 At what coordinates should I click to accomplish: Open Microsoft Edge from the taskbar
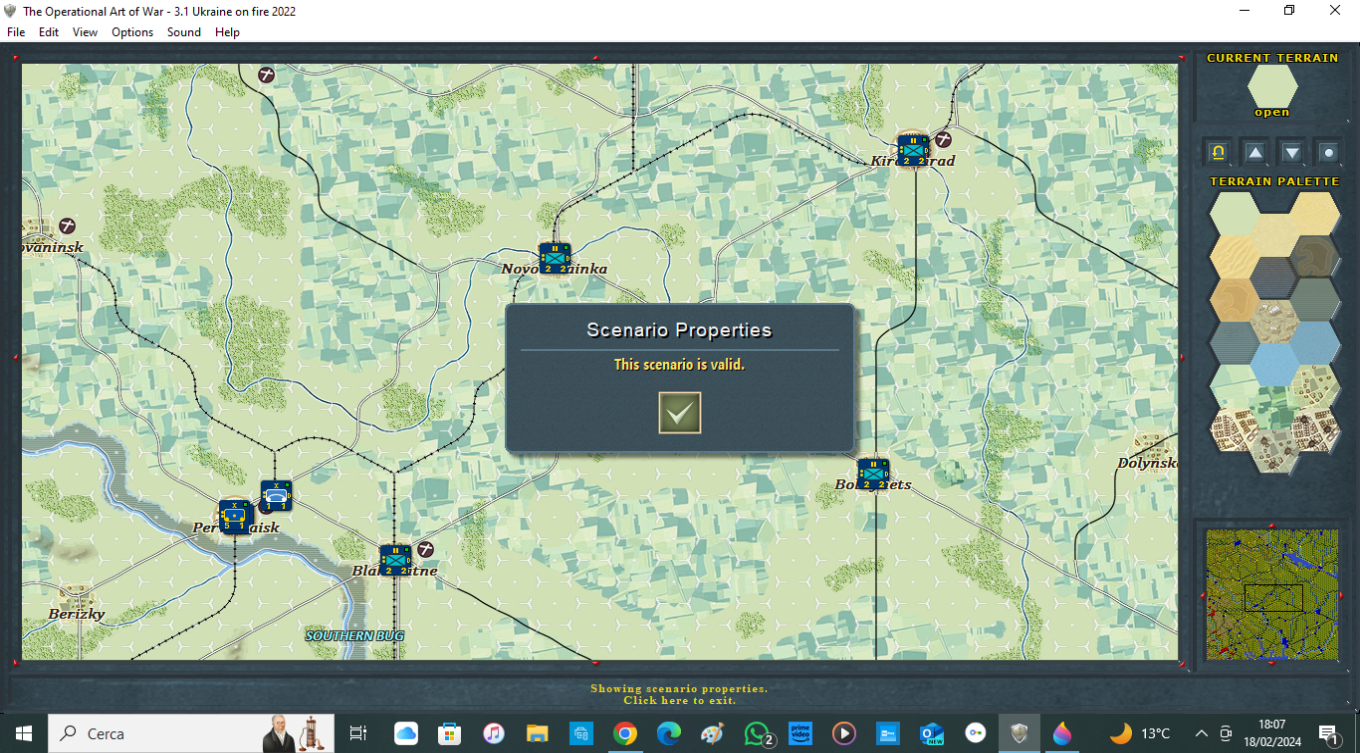coord(669,734)
